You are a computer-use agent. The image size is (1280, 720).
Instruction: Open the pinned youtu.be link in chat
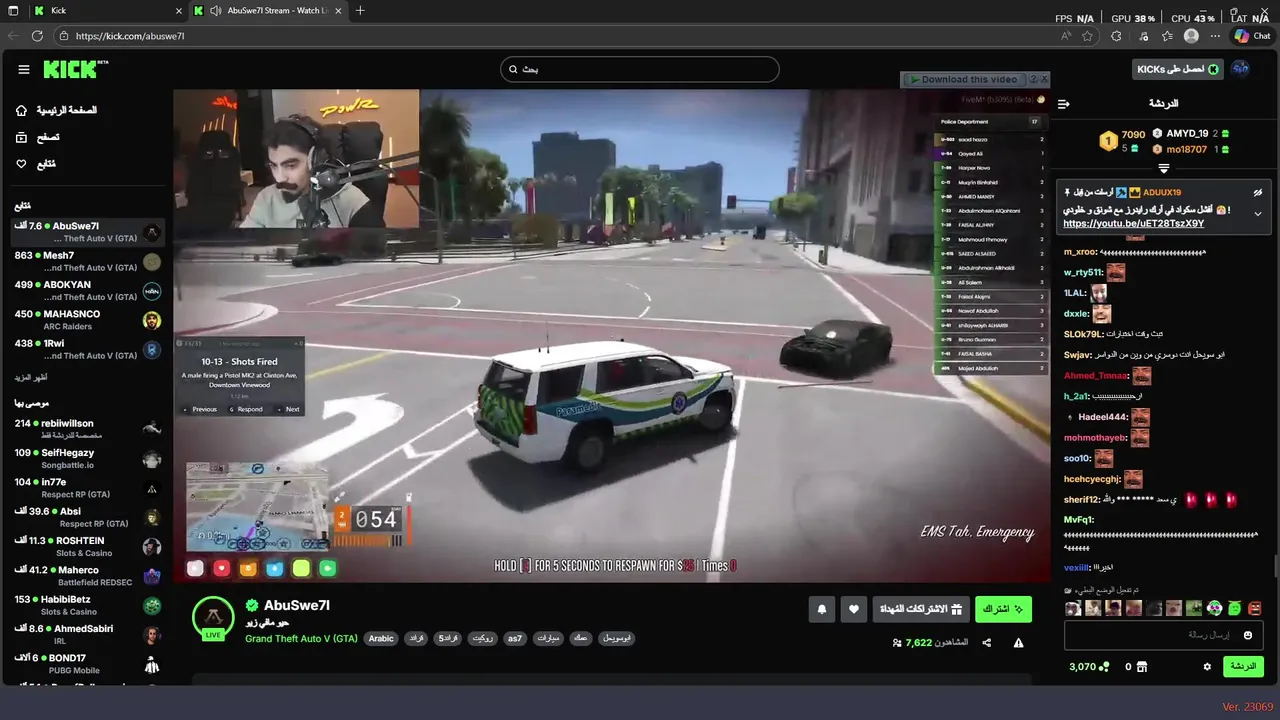pyautogui.click(x=1133, y=224)
